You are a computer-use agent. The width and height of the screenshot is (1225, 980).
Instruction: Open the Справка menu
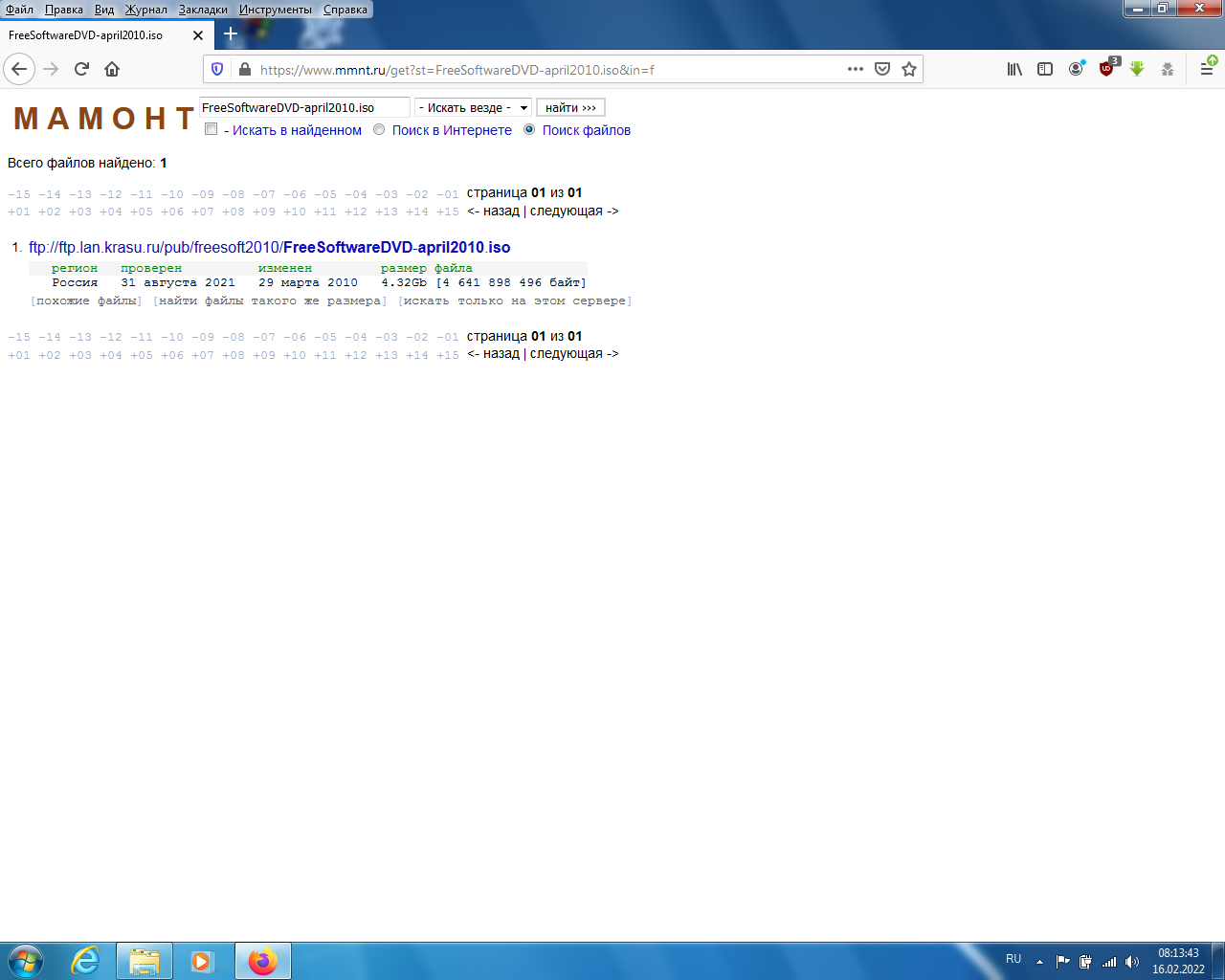coord(345,10)
